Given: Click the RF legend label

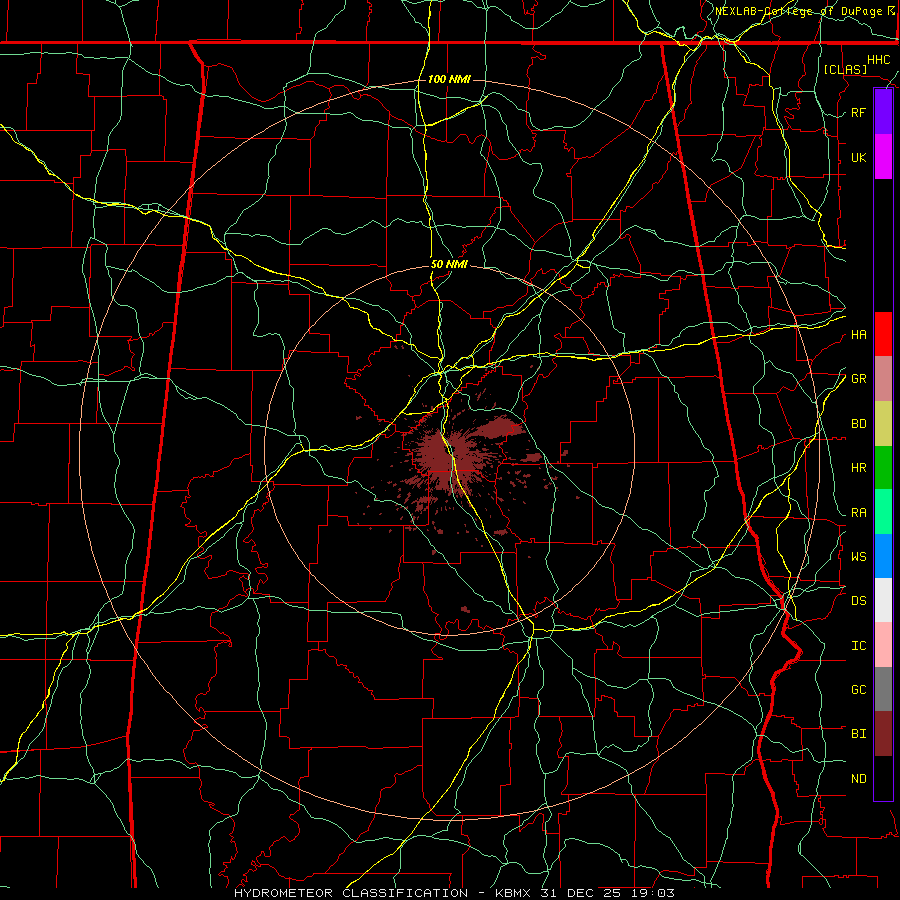Looking at the screenshot, I should click(x=858, y=112).
